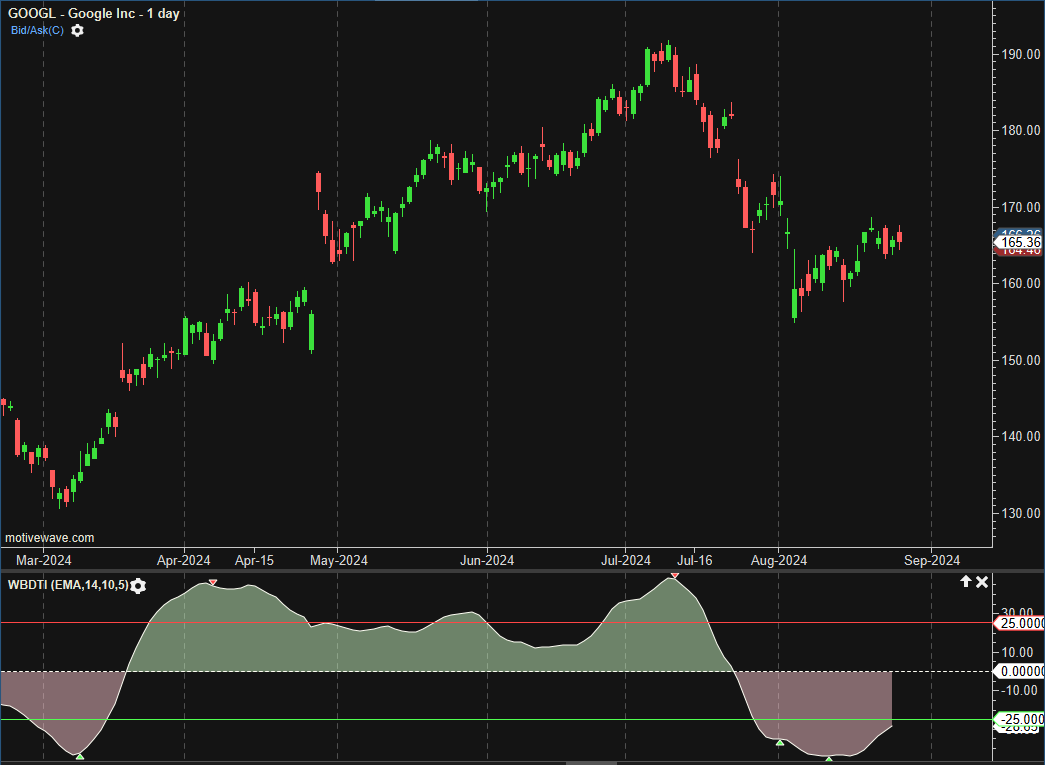The width and height of the screenshot is (1045, 765).
Task: Click the GOOGL - Google Inc chart title
Action: 93,13
